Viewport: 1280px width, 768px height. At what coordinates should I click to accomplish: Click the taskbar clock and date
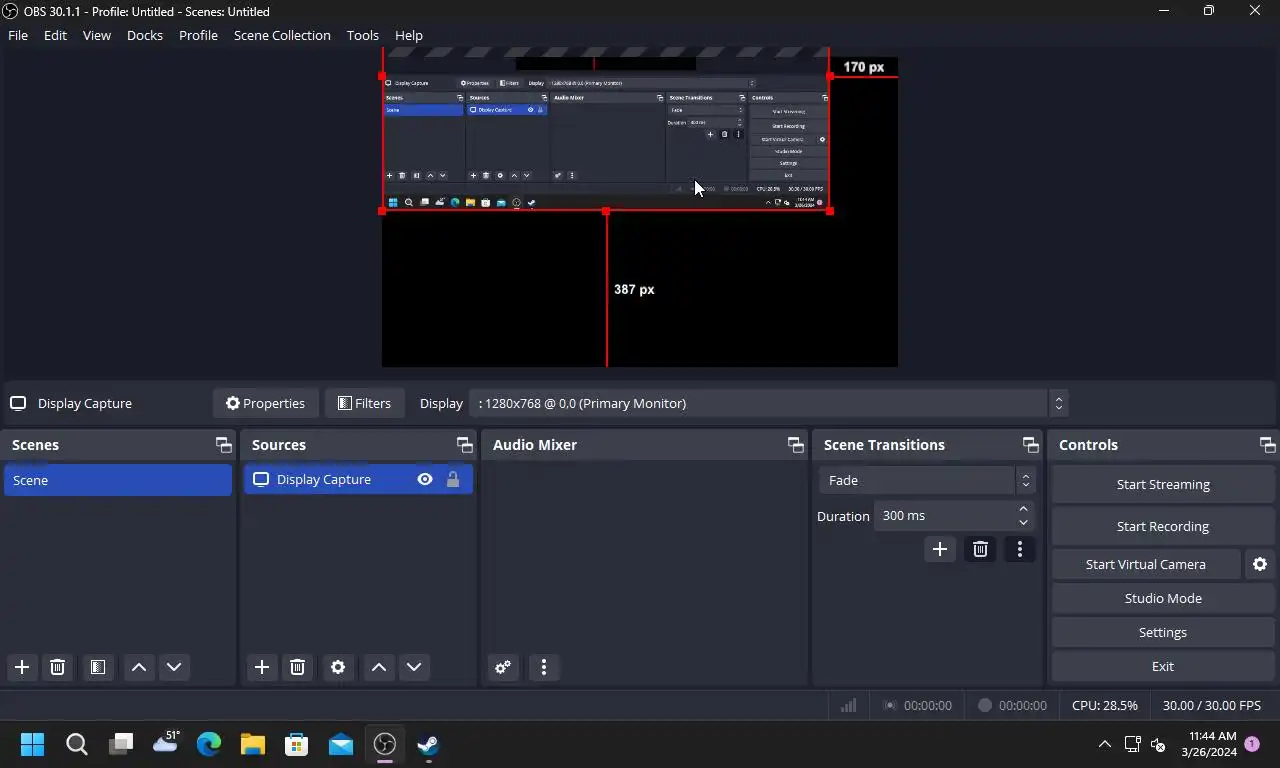click(x=1208, y=744)
